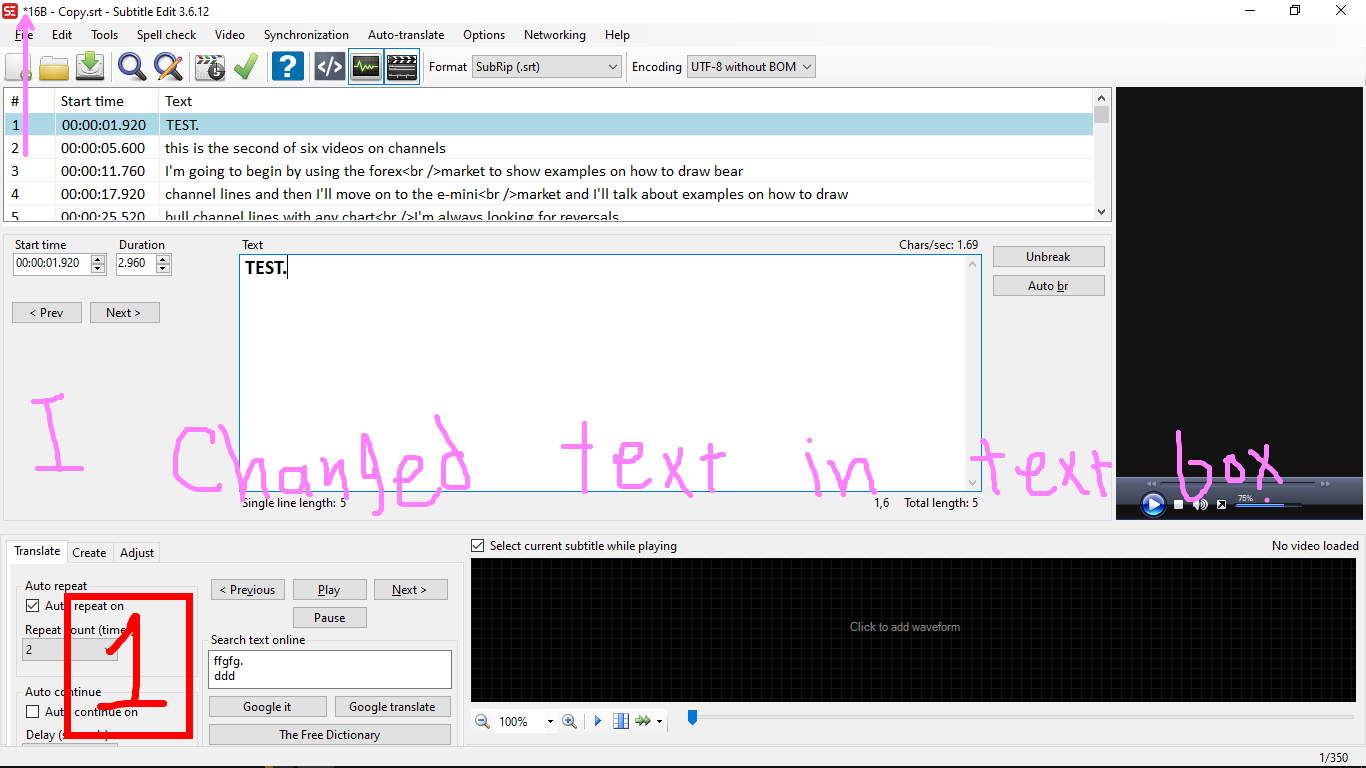1366x768 pixels.
Task: Open the Synchronization menu
Action: pos(306,34)
